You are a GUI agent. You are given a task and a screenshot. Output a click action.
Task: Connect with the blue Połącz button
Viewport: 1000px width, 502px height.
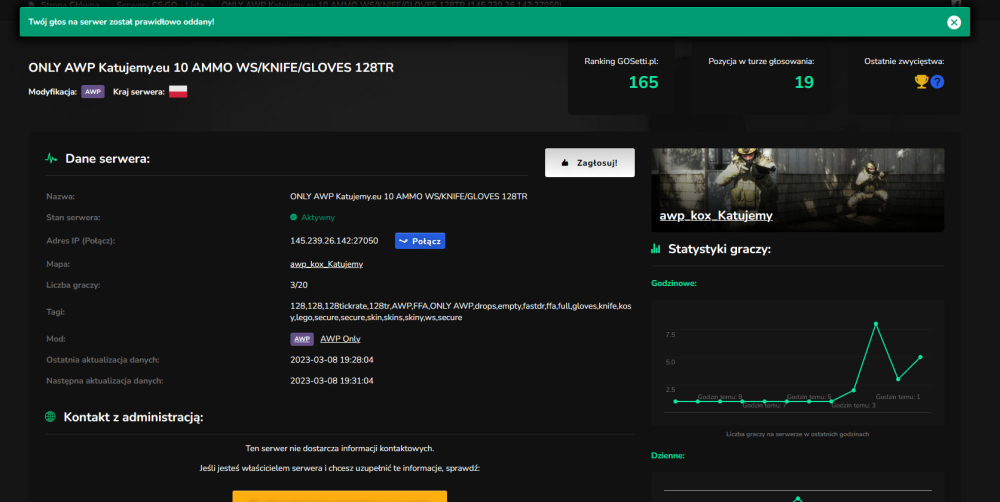[x=420, y=241]
